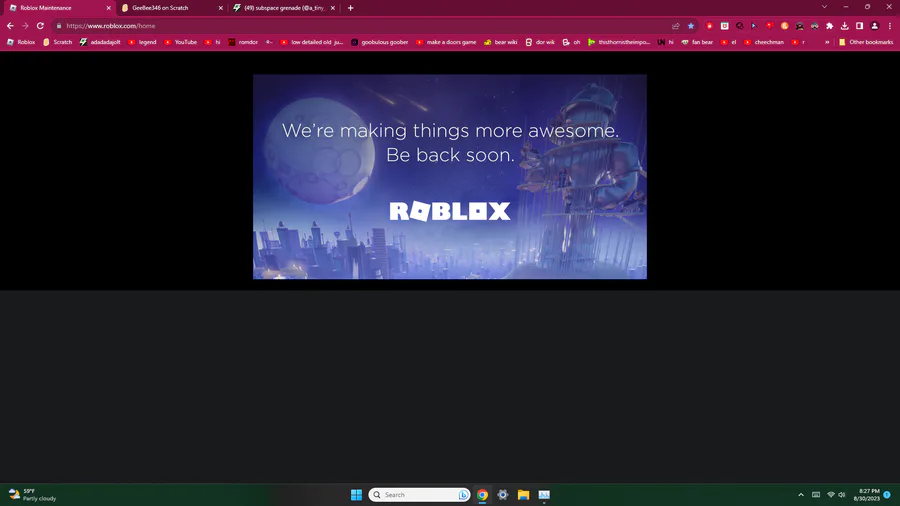Open the low detailed old bookmark
900x506 pixels.
[312, 42]
